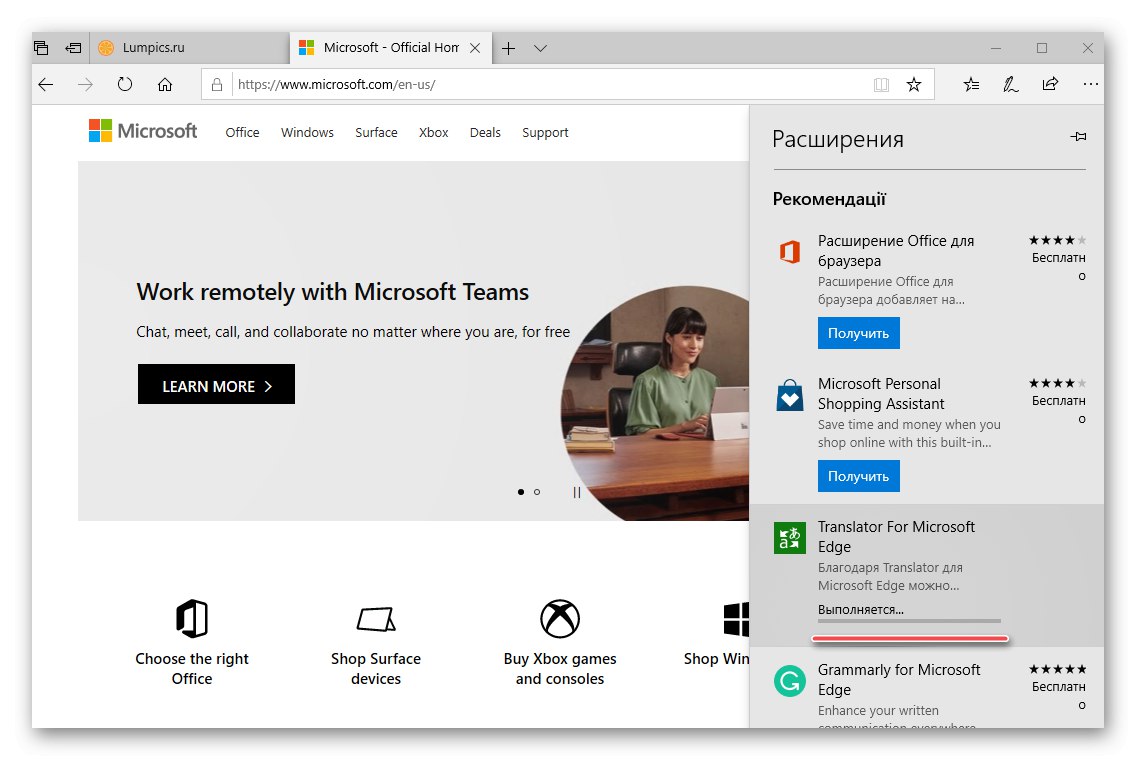
Task: Open the Hub favorites list icon
Action: click(x=970, y=85)
